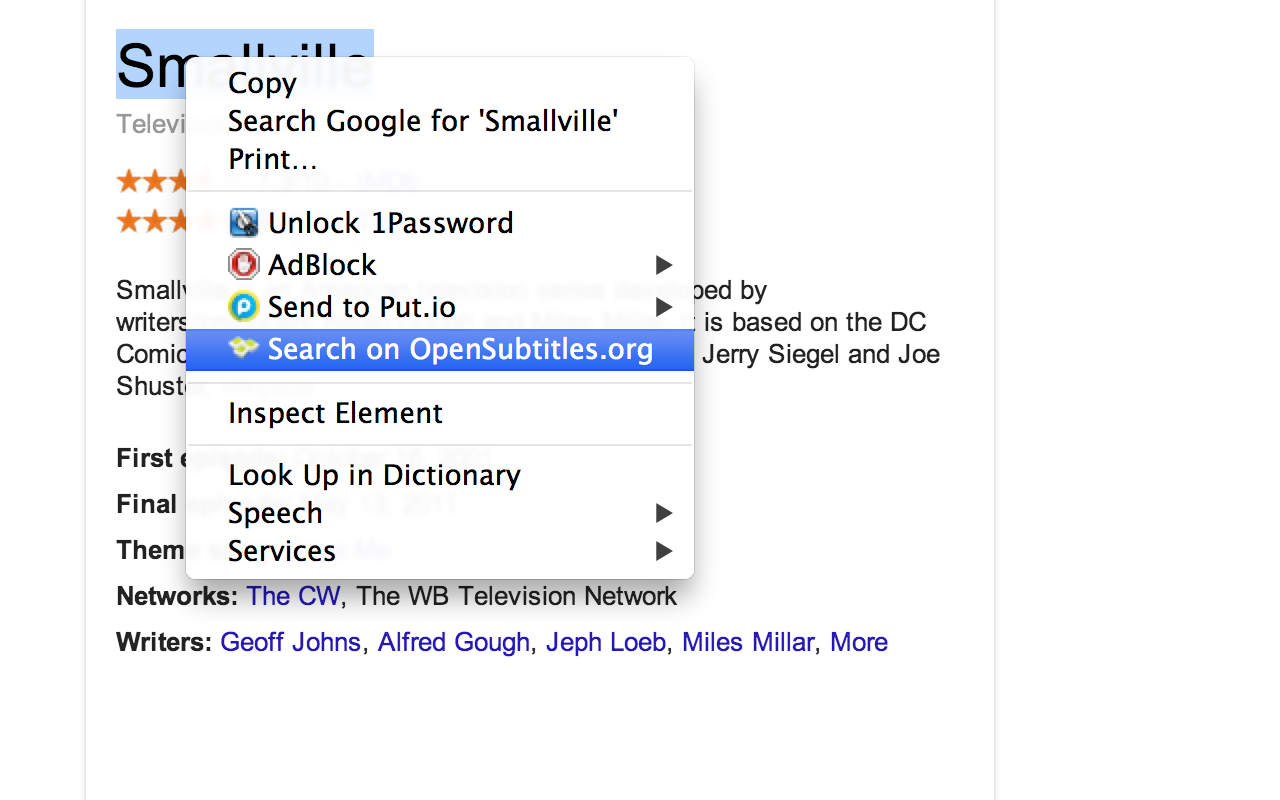Viewport: 1280px width, 800px height.
Task: Click the AdBlock stop-sign icon
Action: [x=244, y=264]
